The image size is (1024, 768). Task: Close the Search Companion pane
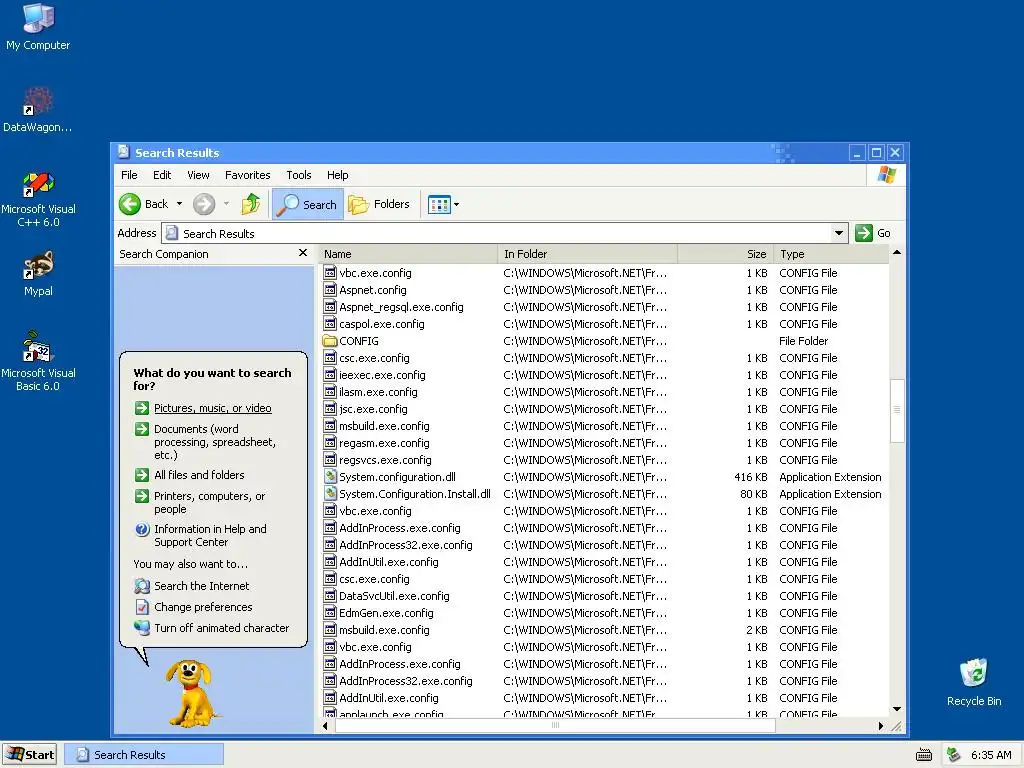tap(302, 253)
